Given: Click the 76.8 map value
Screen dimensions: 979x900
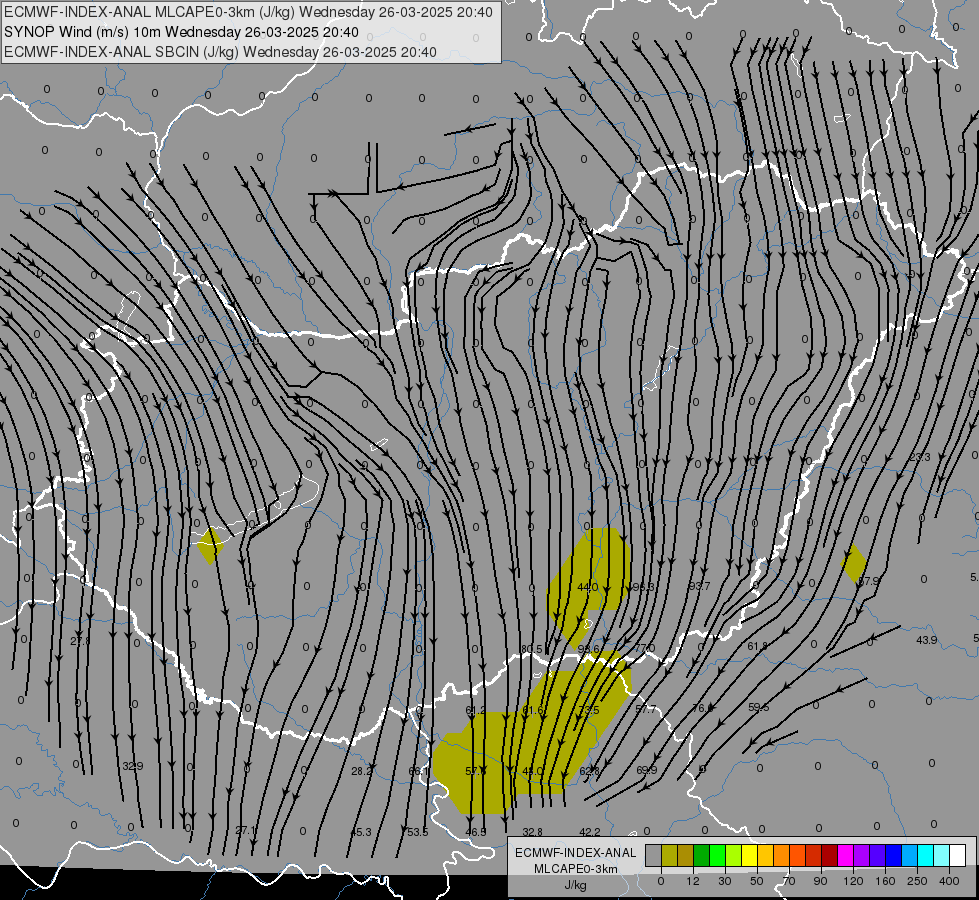Looking at the screenshot, I should [x=703, y=708].
